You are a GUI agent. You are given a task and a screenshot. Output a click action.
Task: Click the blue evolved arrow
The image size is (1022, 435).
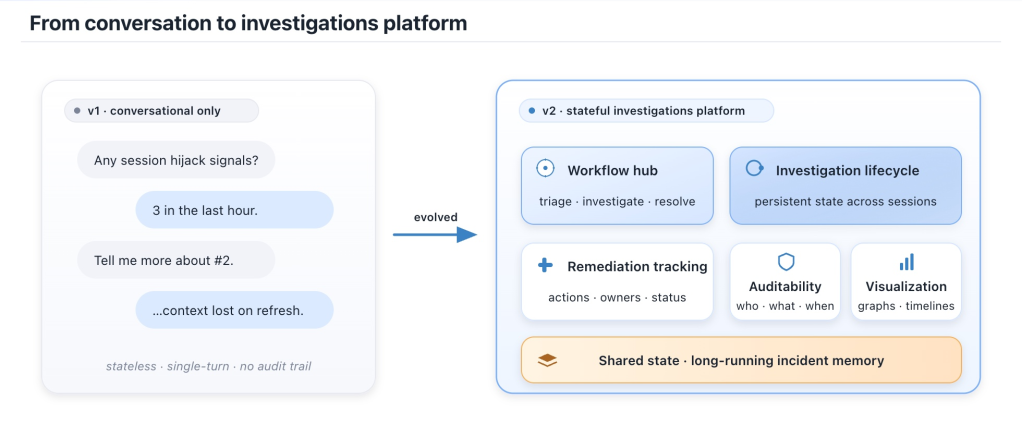pyautogui.click(x=435, y=234)
